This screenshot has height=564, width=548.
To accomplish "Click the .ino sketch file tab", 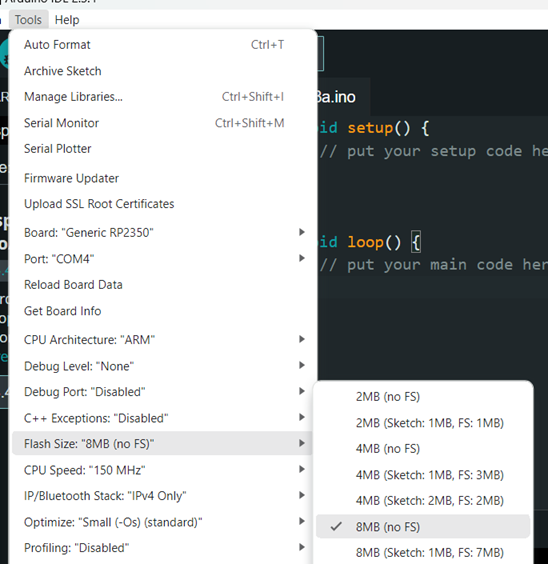I will tap(343, 97).
